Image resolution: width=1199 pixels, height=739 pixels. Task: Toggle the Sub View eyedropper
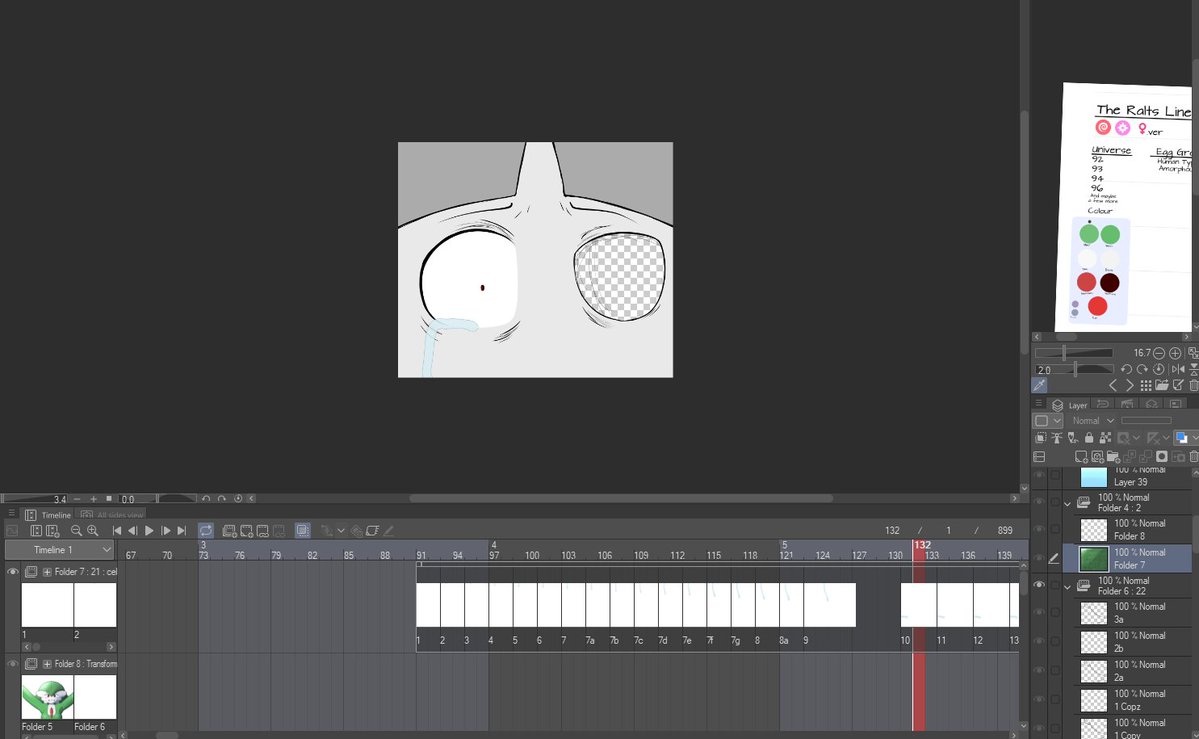tap(1039, 385)
